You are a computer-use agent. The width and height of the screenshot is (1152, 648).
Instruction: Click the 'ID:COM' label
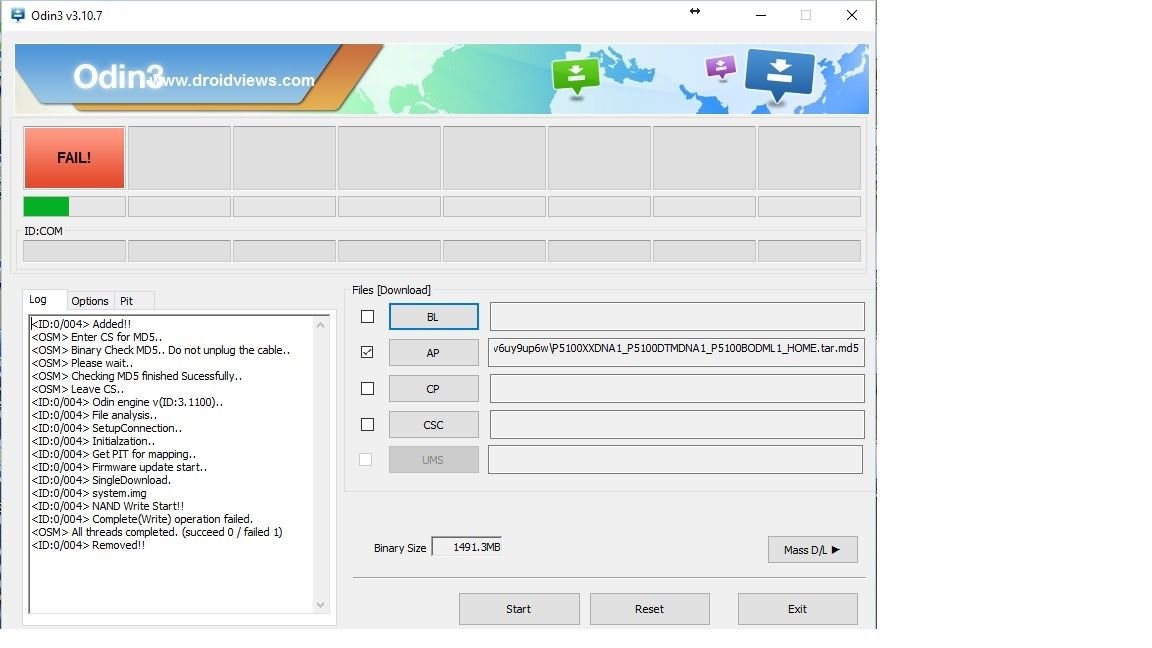(43, 231)
